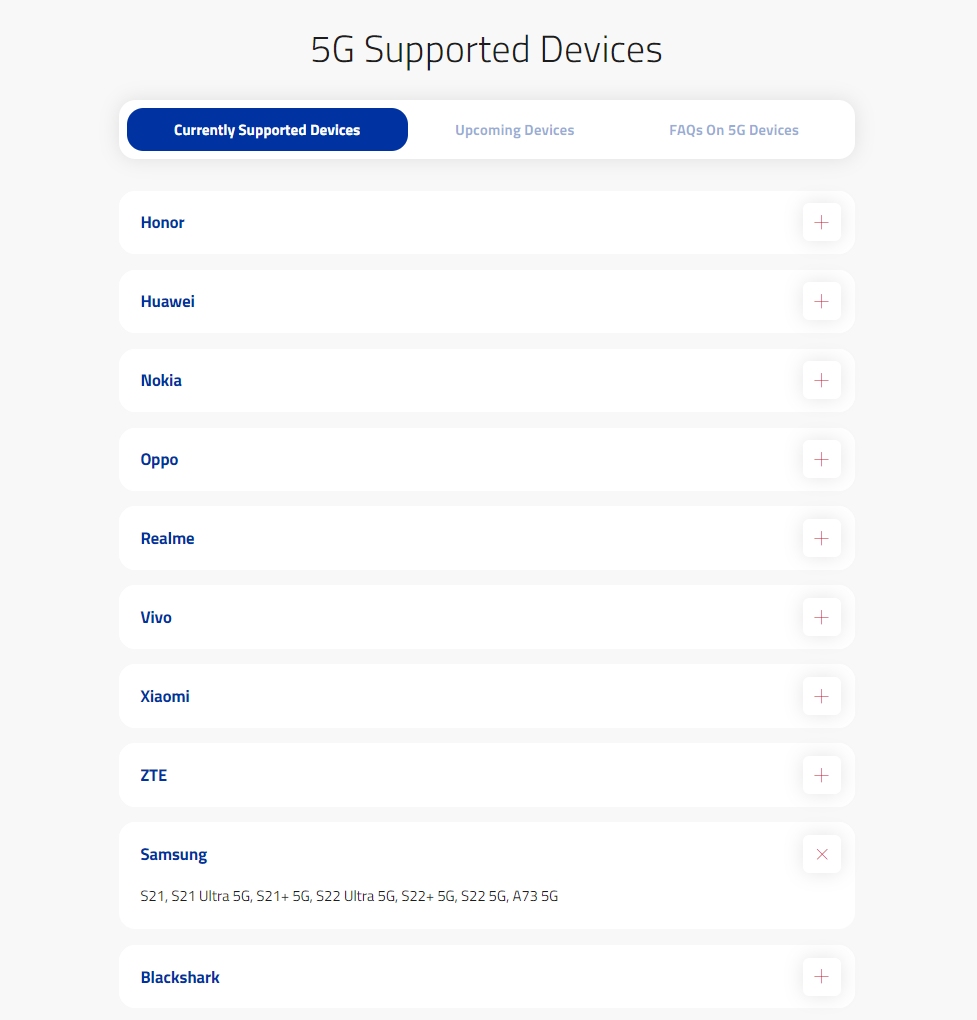Screen dimensions: 977x1020
Task: Click Vivo row plus icon
Action: coord(821,617)
